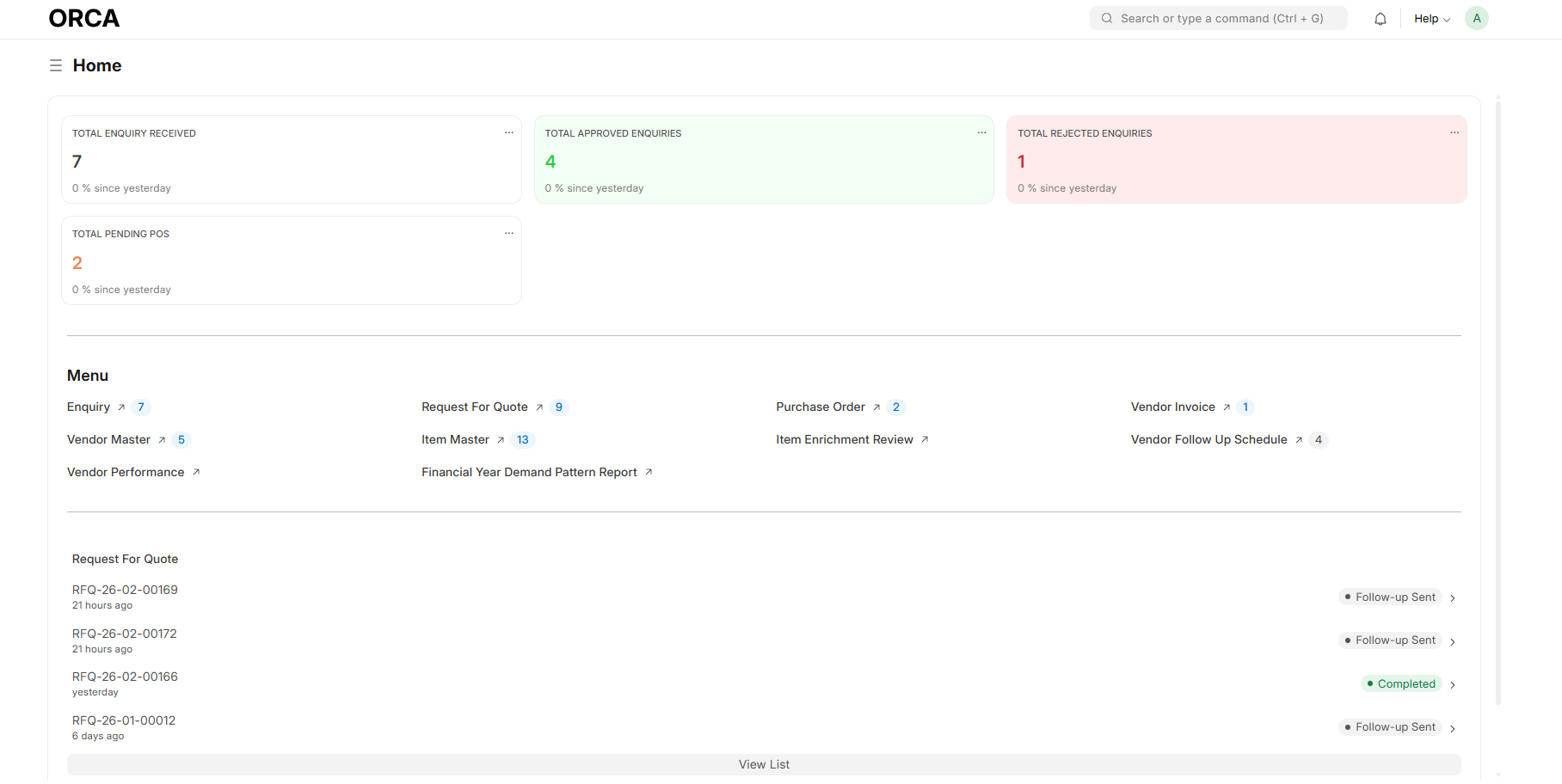This screenshot has width=1562, height=784.
Task: Open the Enquiry menu shortcut
Action: tap(89, 407)
